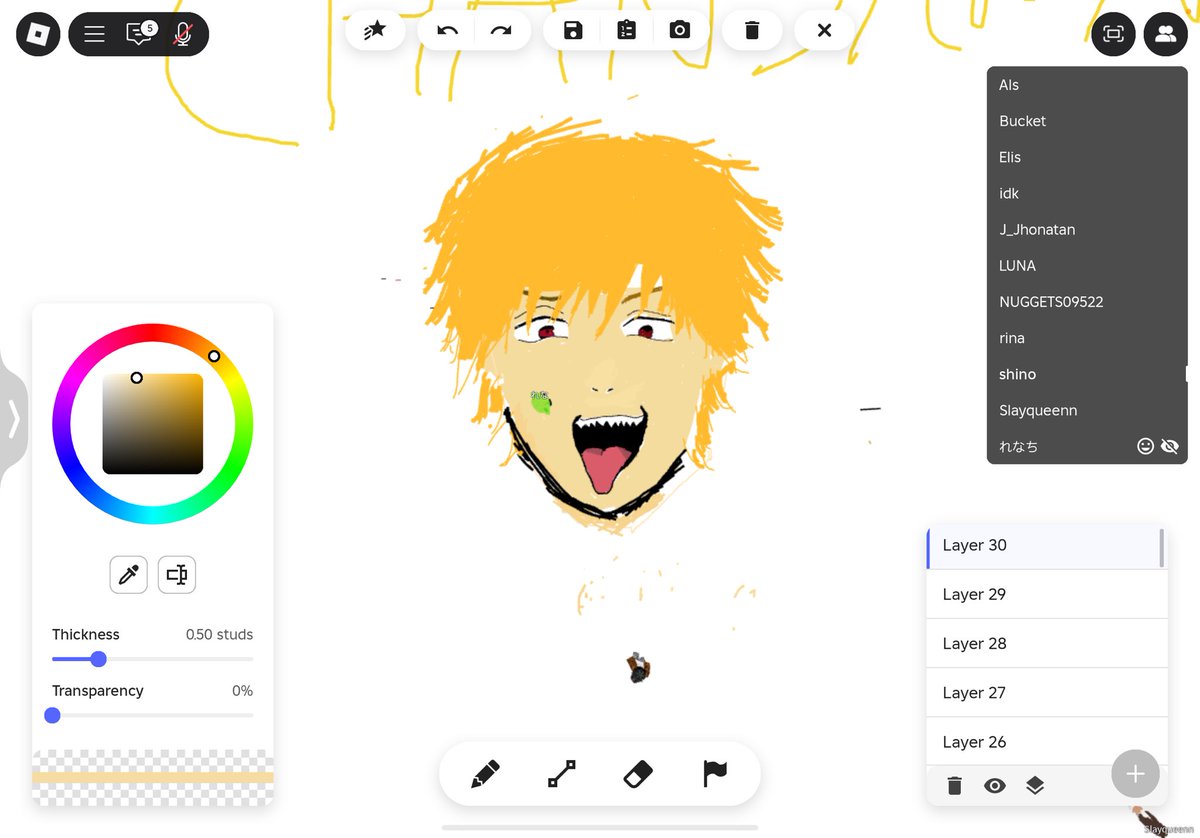Select the Flag tool
This screenshot has height=838, width=1200.
pyautogui.click(x=714, y=774)
